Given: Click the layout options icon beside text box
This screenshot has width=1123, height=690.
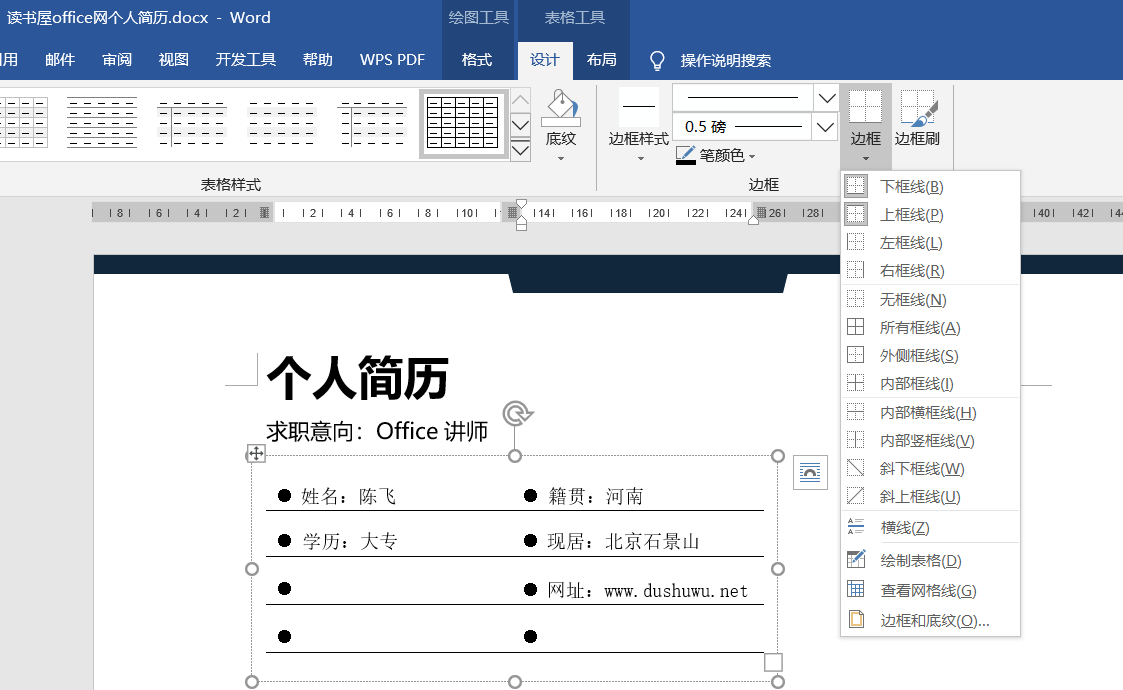Looking at the screenshot, I should tap(810, 472).
